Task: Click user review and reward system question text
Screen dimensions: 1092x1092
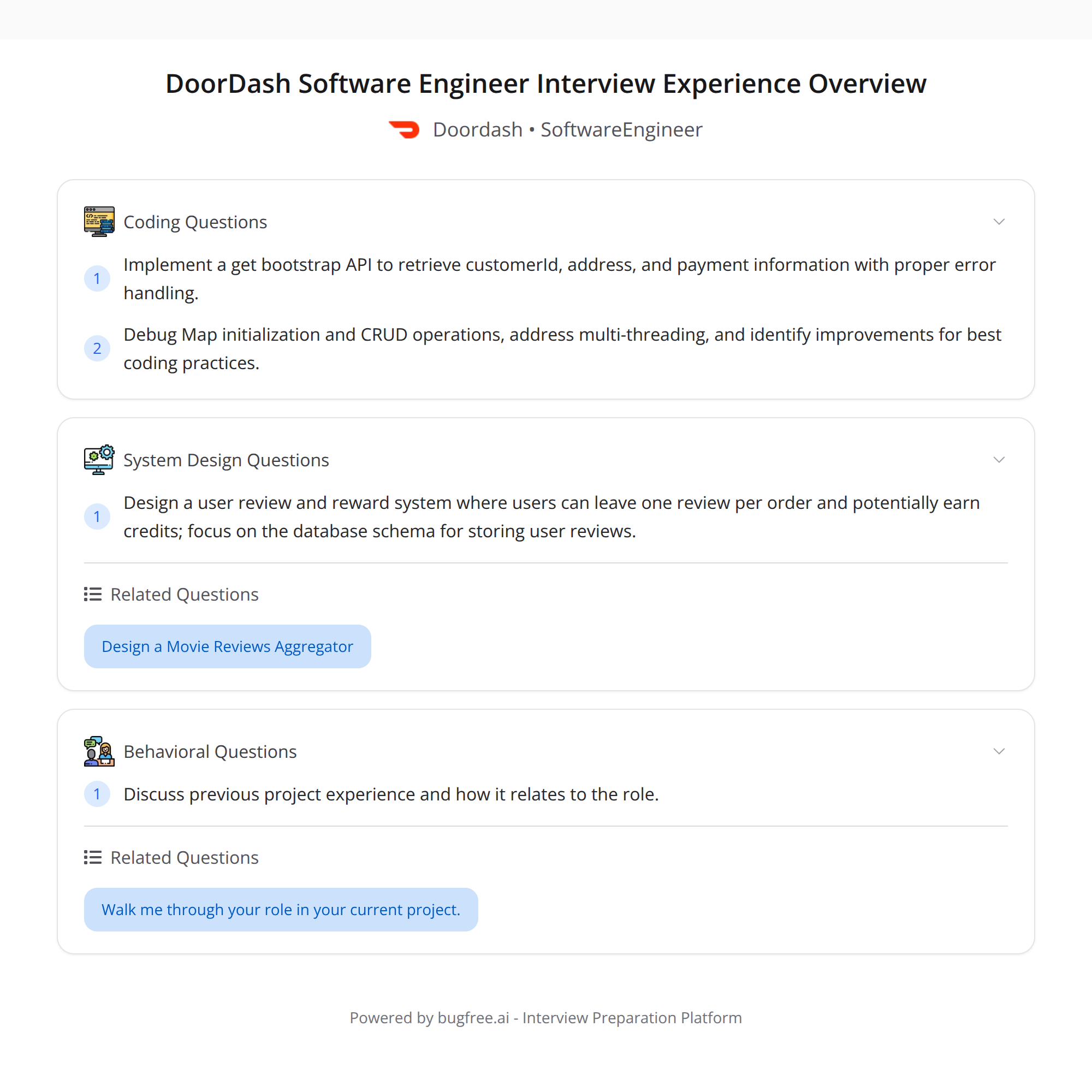Action: [x=551, y=517]
